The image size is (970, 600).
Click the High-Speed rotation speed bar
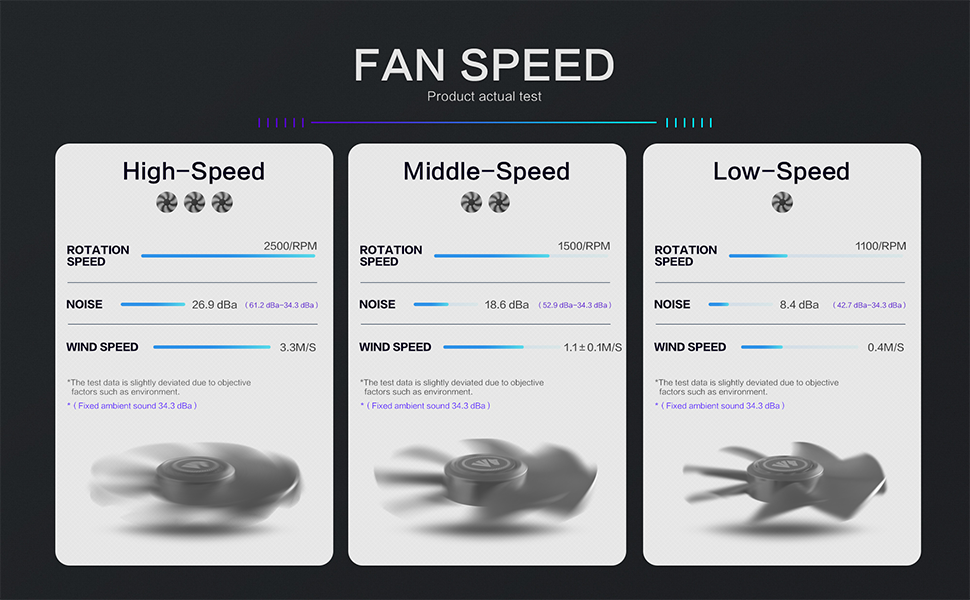coord(228,255)
